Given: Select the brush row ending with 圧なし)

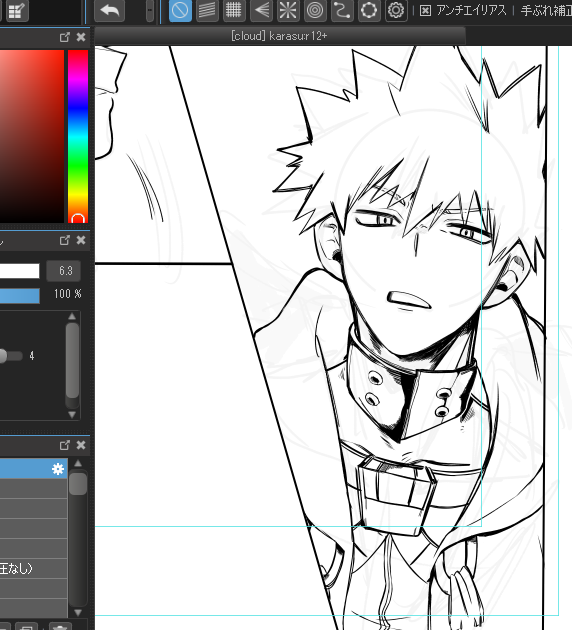Looking at the screenshot, I should point(33,569).
